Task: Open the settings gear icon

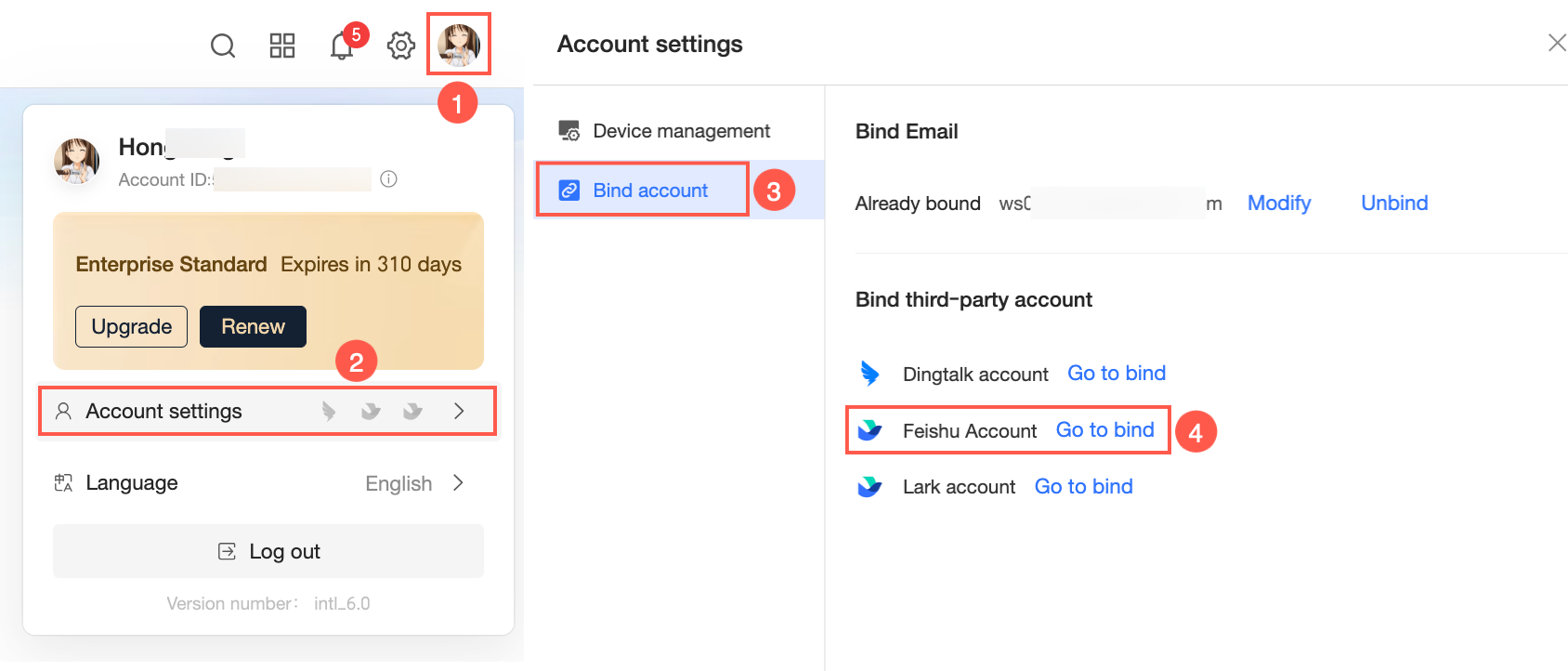Action: point(401,46)
